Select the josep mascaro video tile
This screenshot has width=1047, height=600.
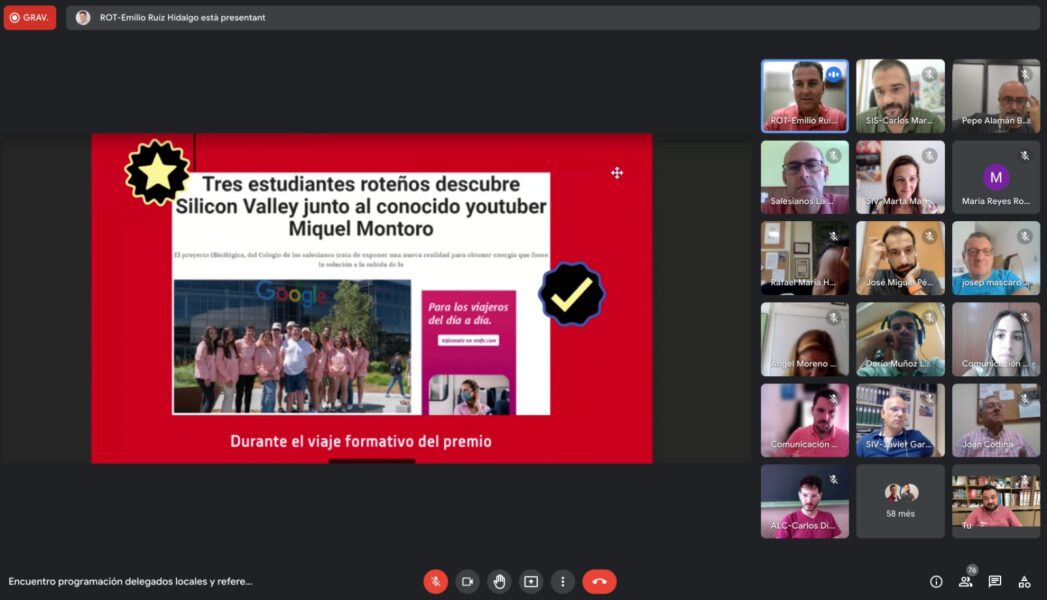coord(996,258)
